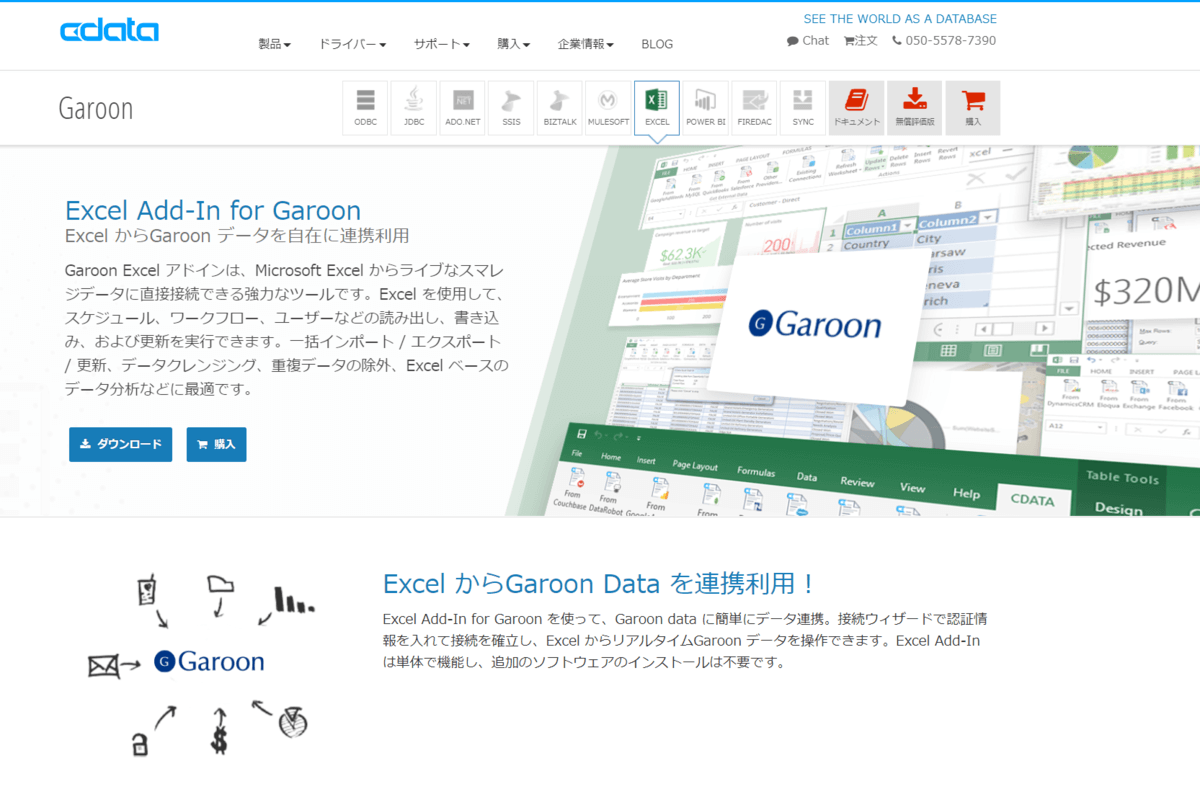Click the Excel からGaroon Data を連携利用 heading

(x=599, y=584)
